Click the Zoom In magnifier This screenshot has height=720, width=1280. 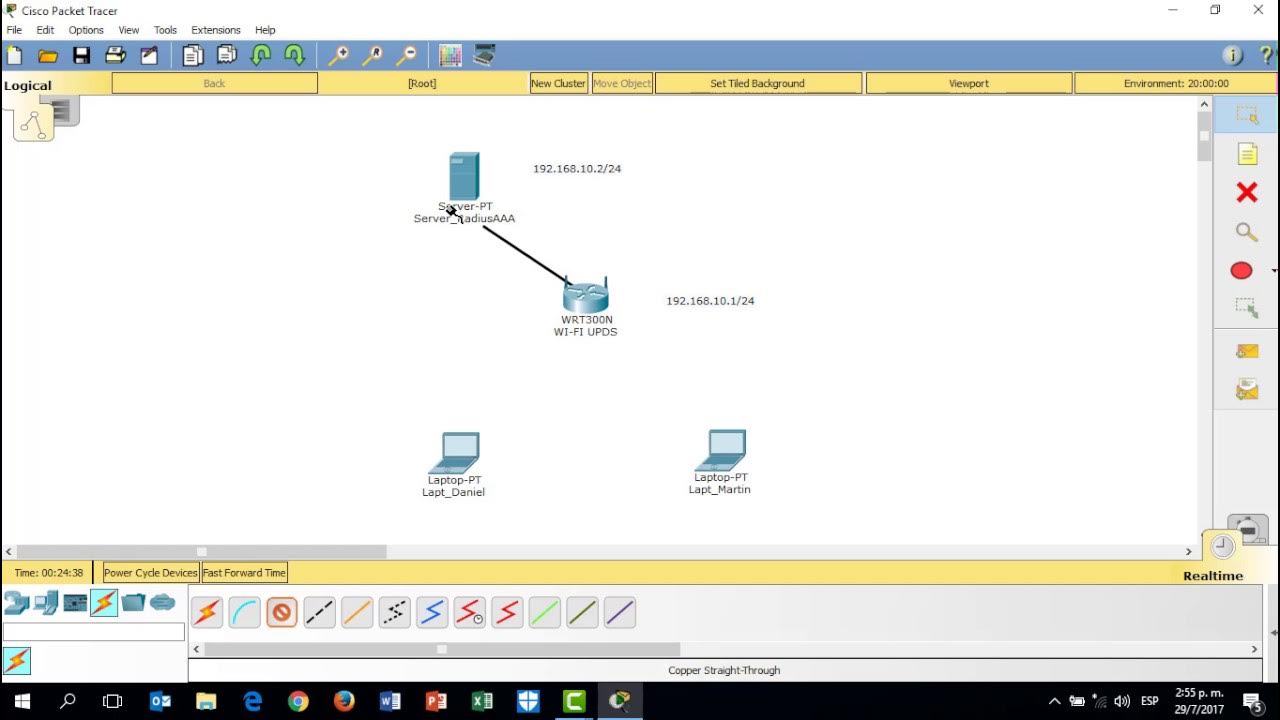tap(339, 56)
